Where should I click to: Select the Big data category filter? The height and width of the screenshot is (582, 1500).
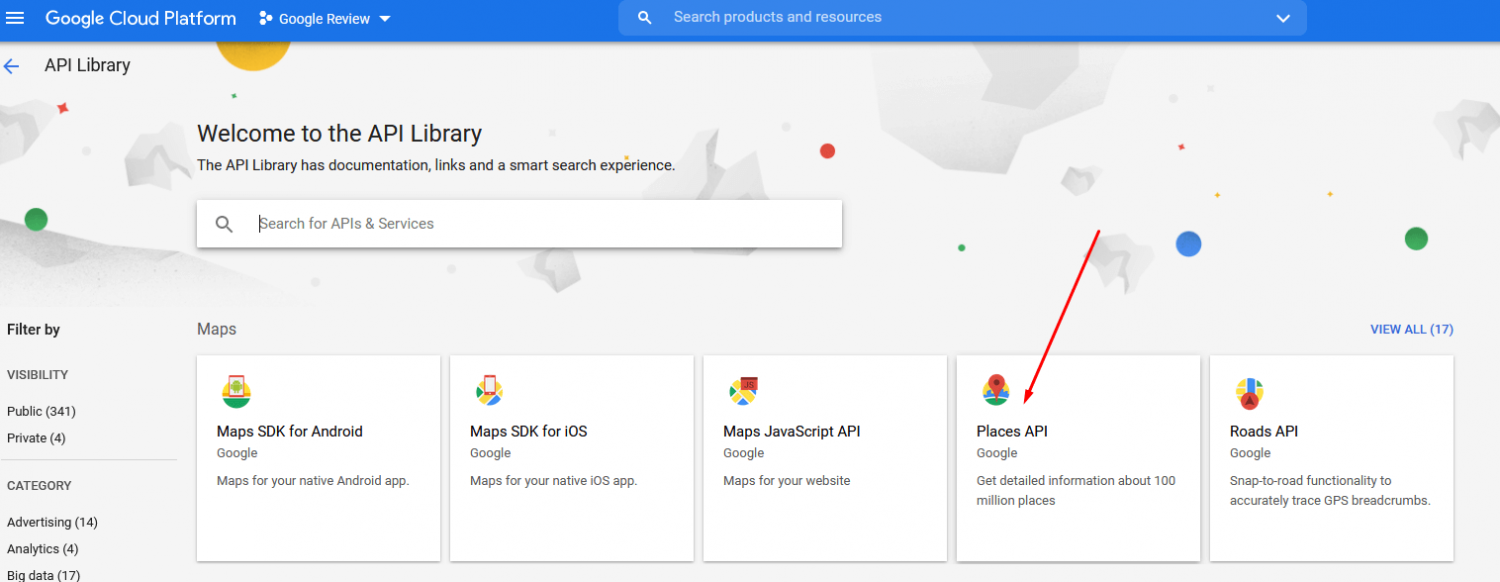pos(43,574)
